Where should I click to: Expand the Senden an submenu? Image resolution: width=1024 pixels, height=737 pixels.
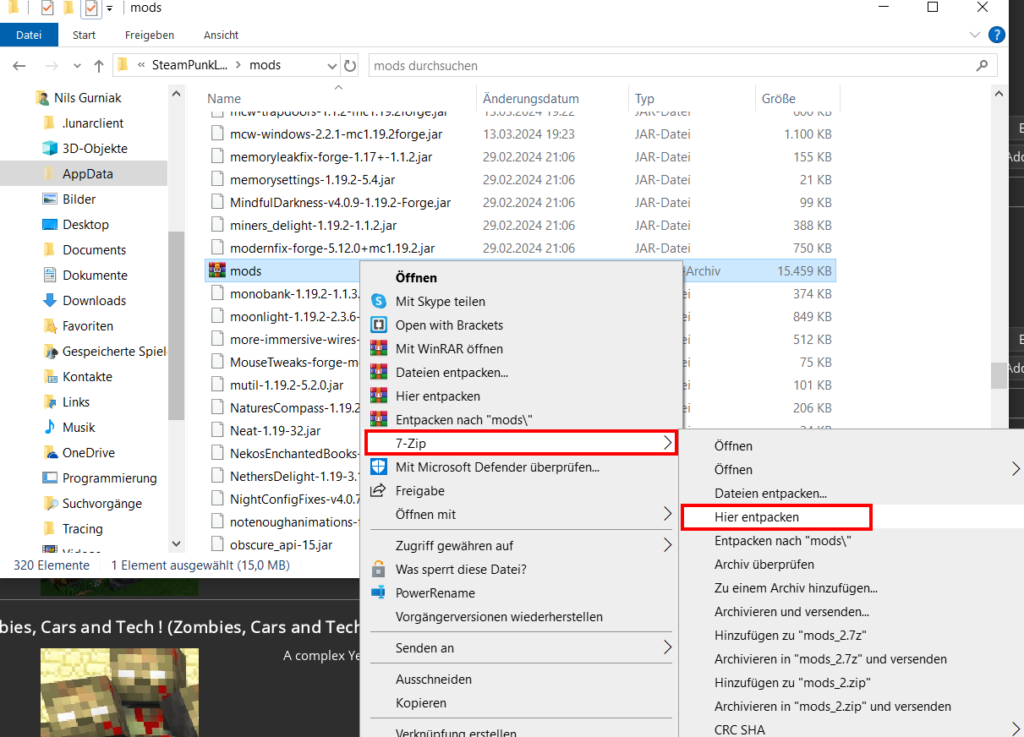pos(668,648)
